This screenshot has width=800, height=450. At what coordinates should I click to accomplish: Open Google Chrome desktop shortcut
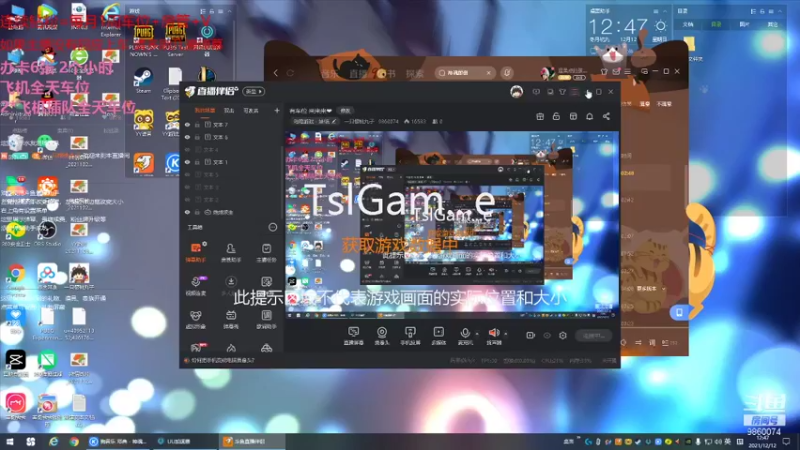(16, 279)
